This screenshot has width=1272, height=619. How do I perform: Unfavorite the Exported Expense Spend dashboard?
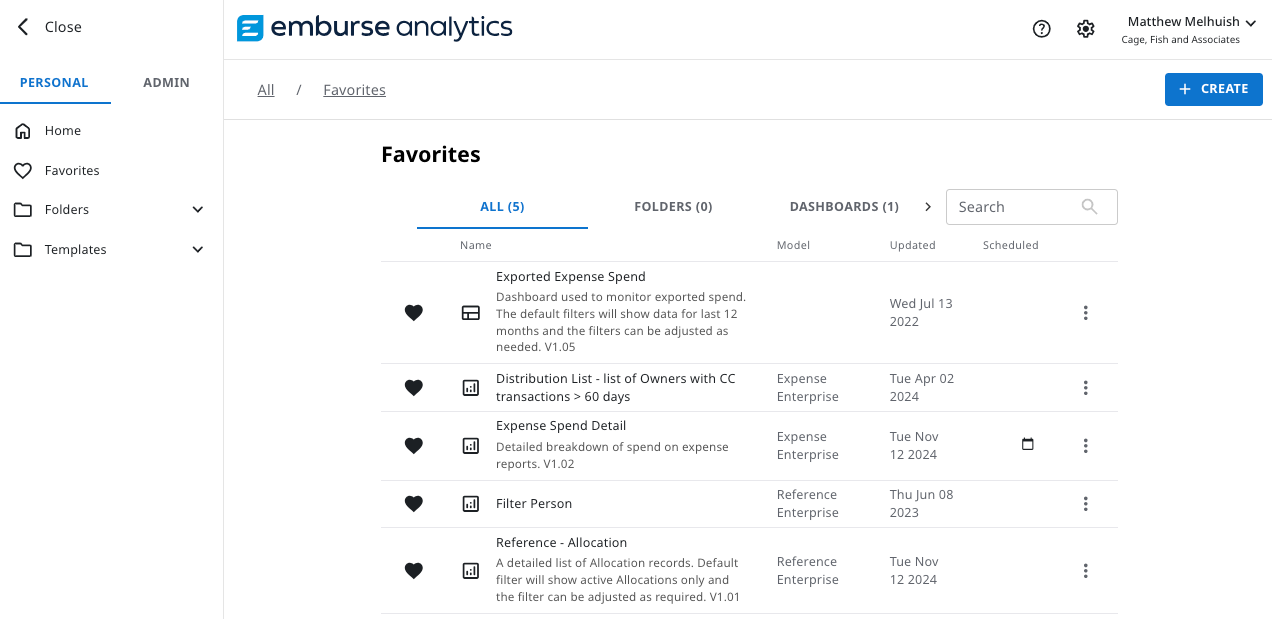pos(413,312)
